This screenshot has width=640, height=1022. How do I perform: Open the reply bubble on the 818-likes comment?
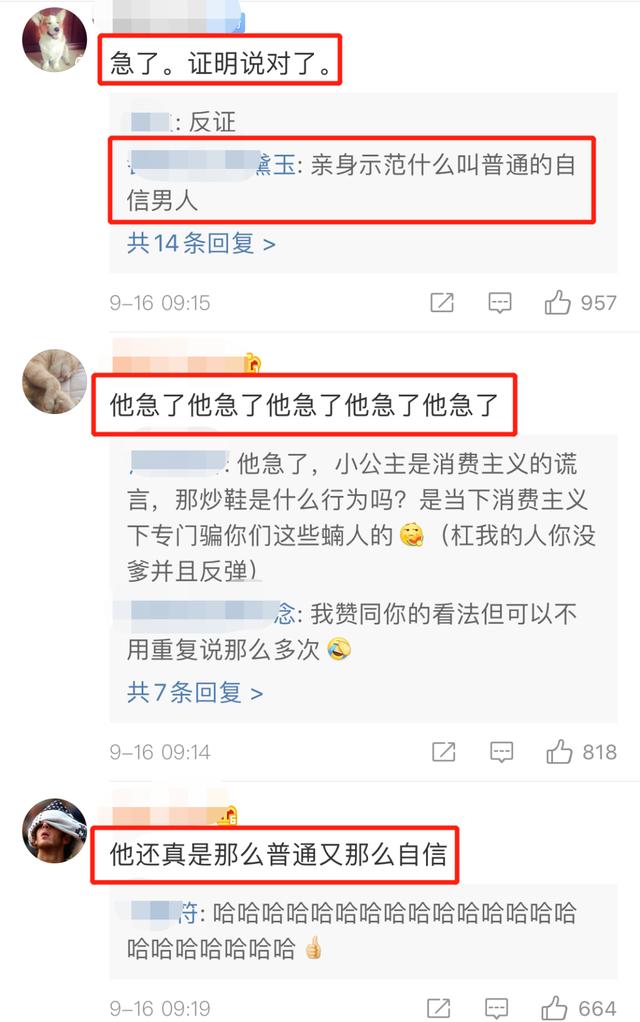pyautogui.click(x=501, y=752)
